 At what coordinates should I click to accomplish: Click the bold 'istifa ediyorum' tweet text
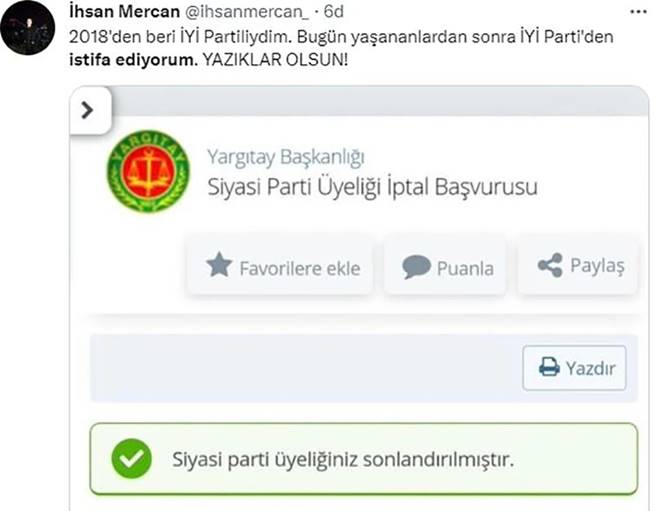[133, 60]
